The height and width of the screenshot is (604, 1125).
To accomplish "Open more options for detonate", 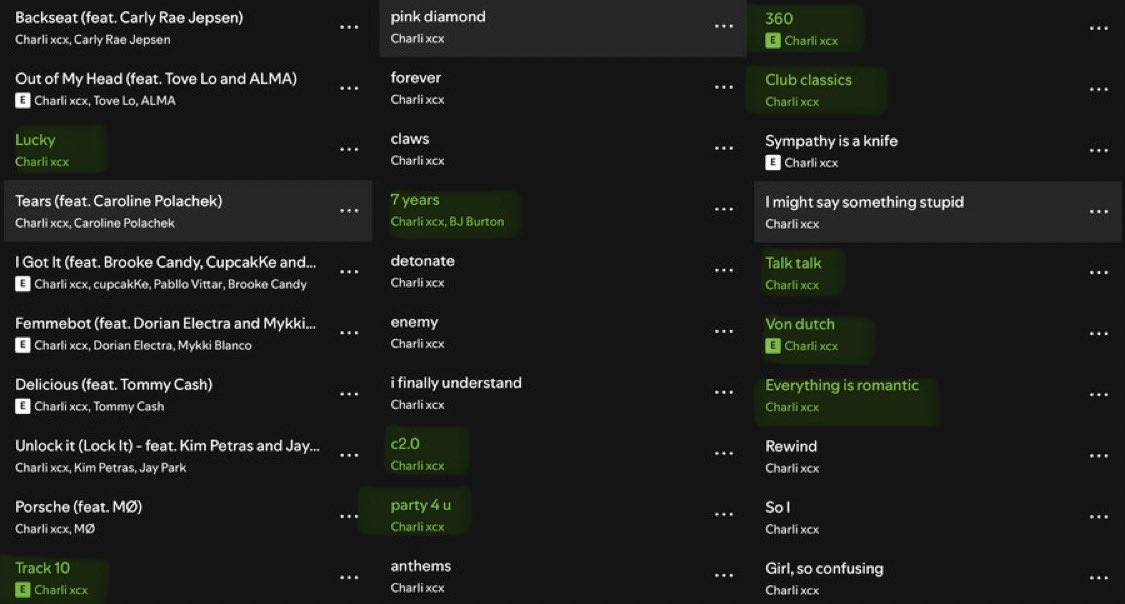I will pyautogui.click(x=724, y=270).
